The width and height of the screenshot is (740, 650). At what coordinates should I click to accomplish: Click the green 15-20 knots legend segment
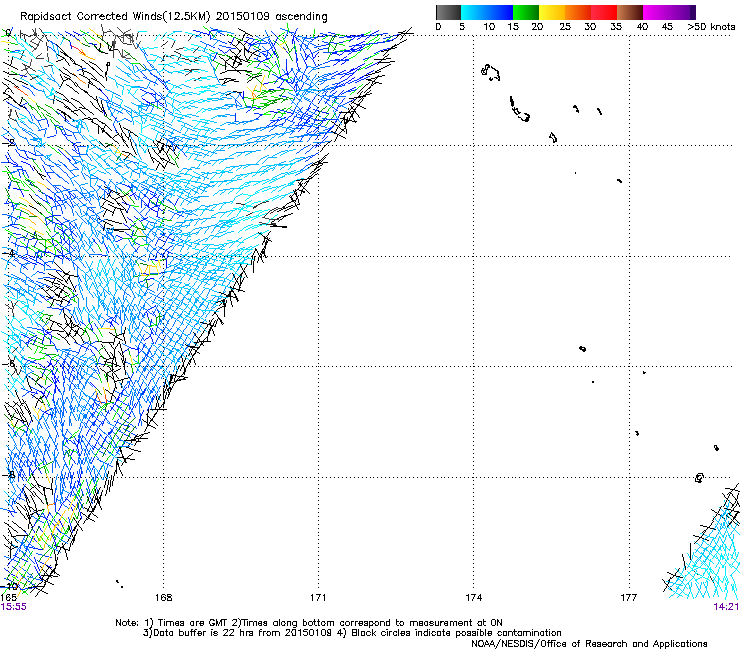tap(526, 12)
